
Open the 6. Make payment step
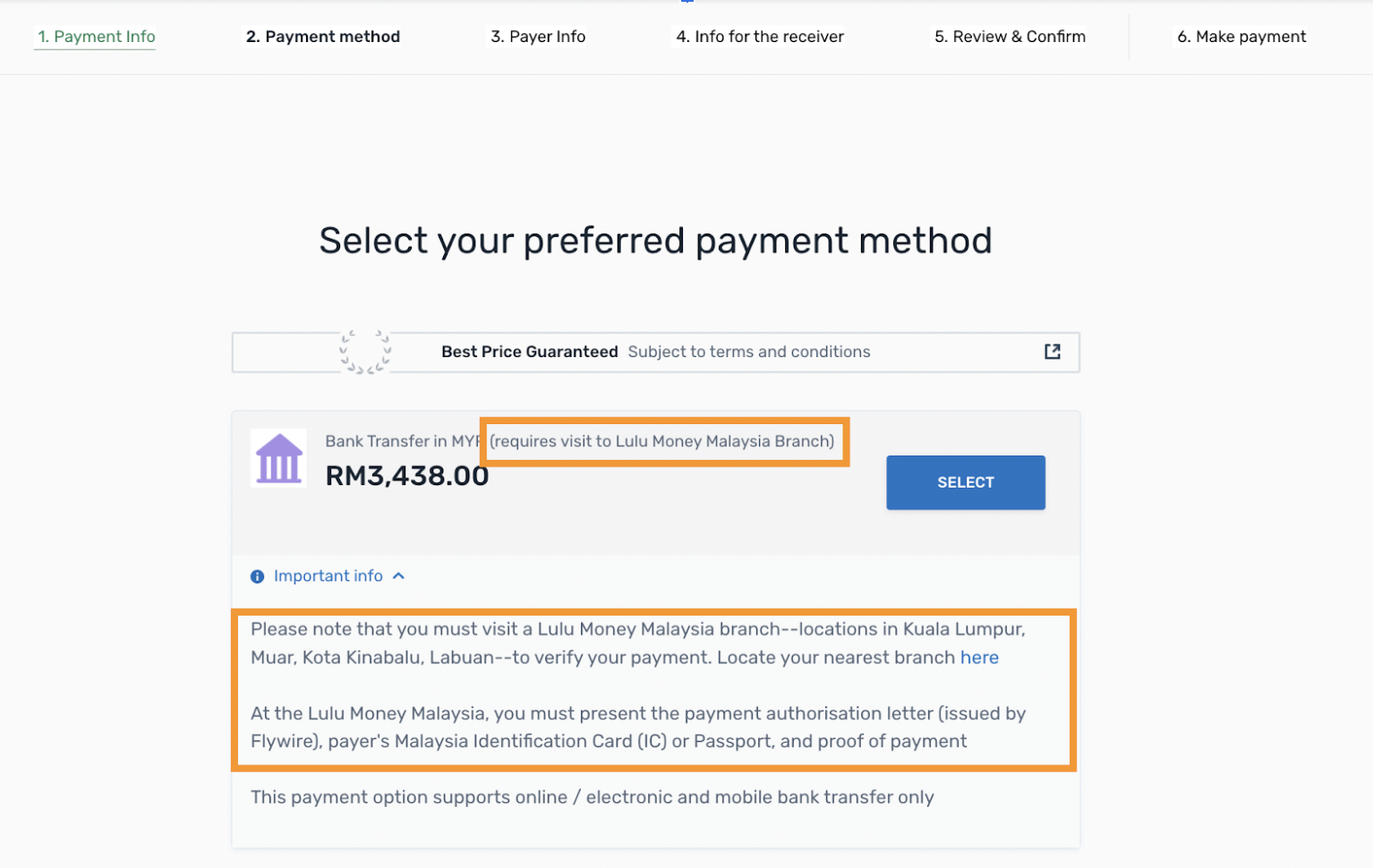(x=1241, y=37)
